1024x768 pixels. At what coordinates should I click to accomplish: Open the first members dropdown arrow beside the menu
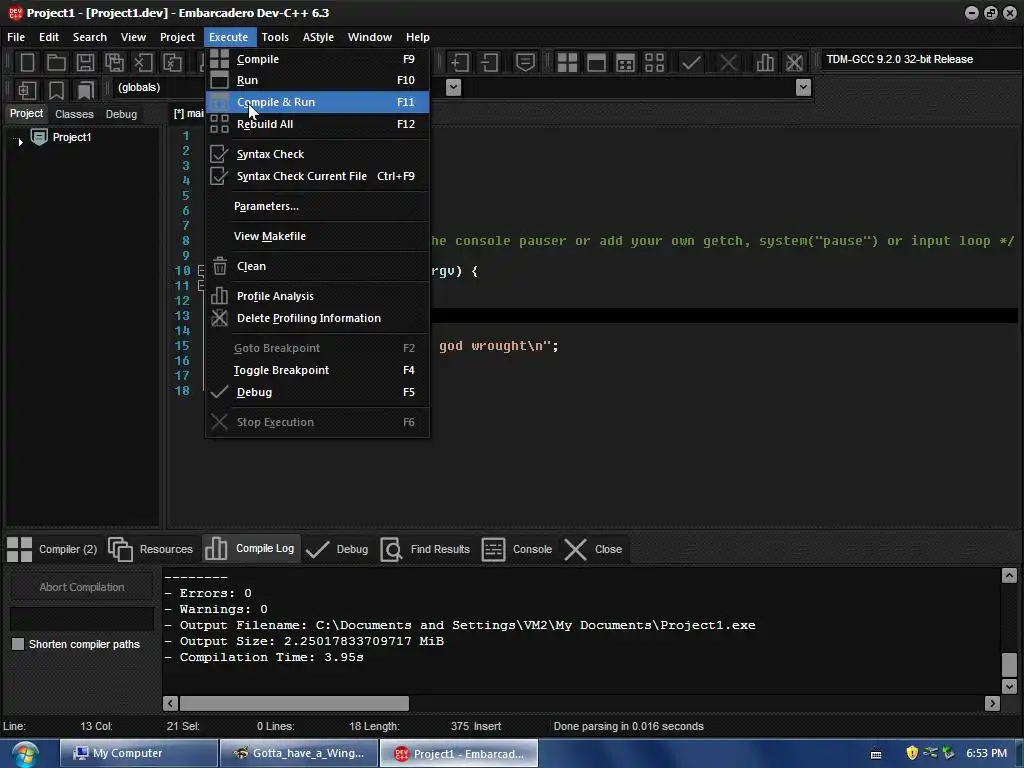click(x=453, y=88)
